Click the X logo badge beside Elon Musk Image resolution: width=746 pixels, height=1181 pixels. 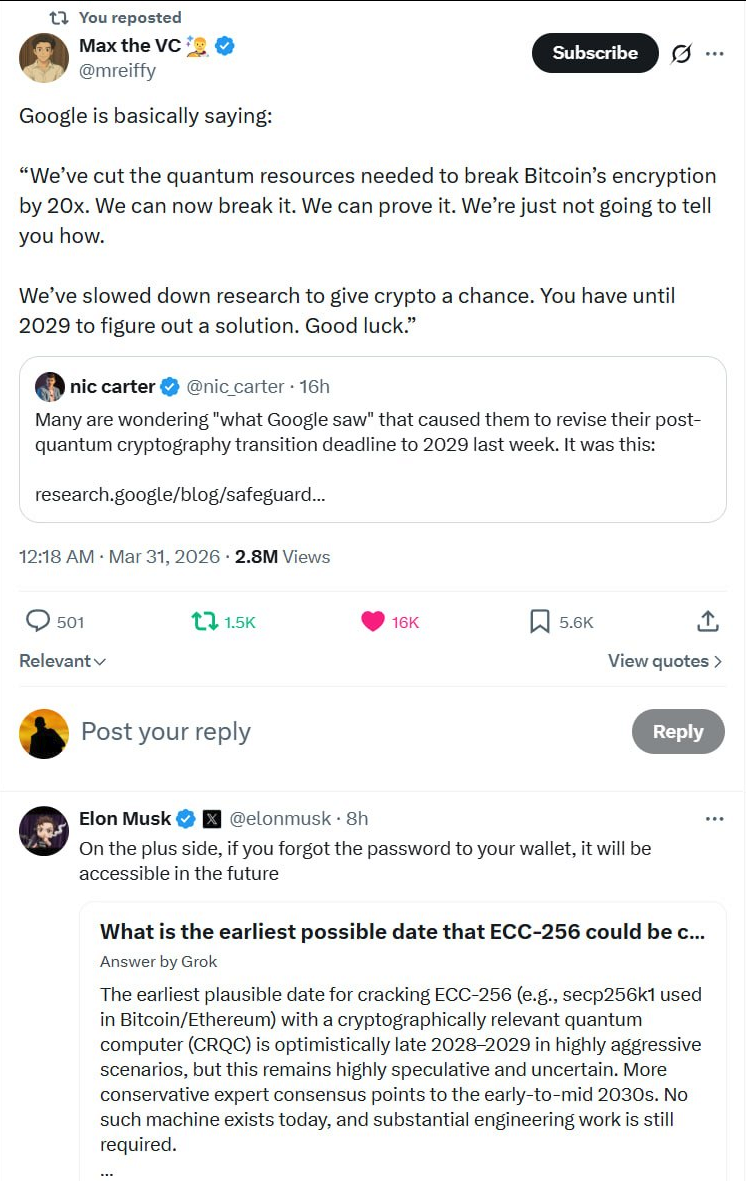click(212, 819)
